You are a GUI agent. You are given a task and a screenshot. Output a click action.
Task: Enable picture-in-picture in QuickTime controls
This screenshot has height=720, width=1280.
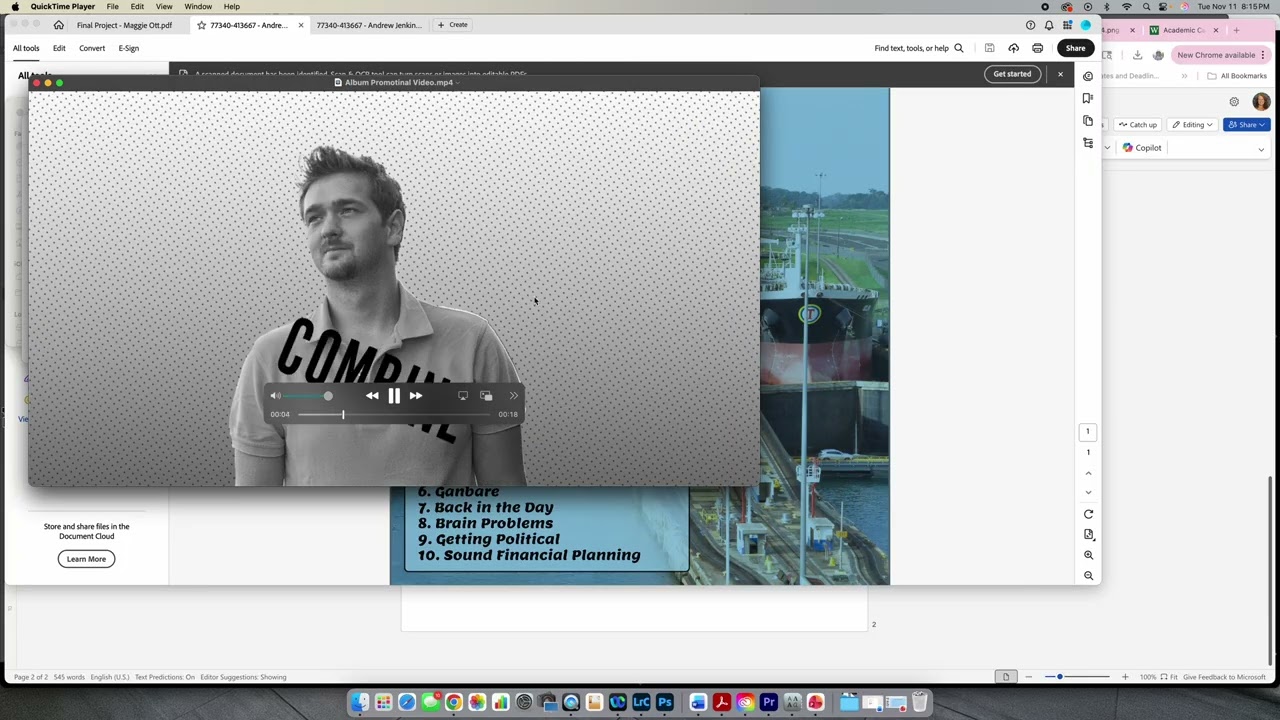[x=486, y=396]
